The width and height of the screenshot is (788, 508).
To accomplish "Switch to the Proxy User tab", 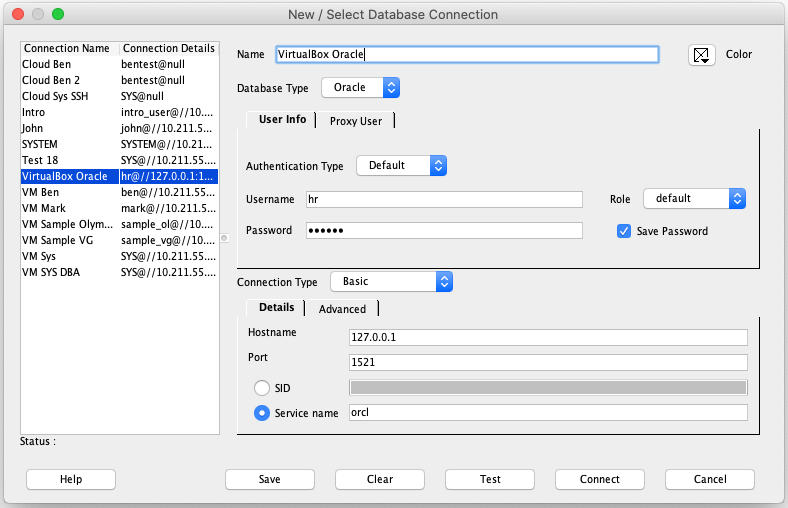I will [x=356, y=121].
